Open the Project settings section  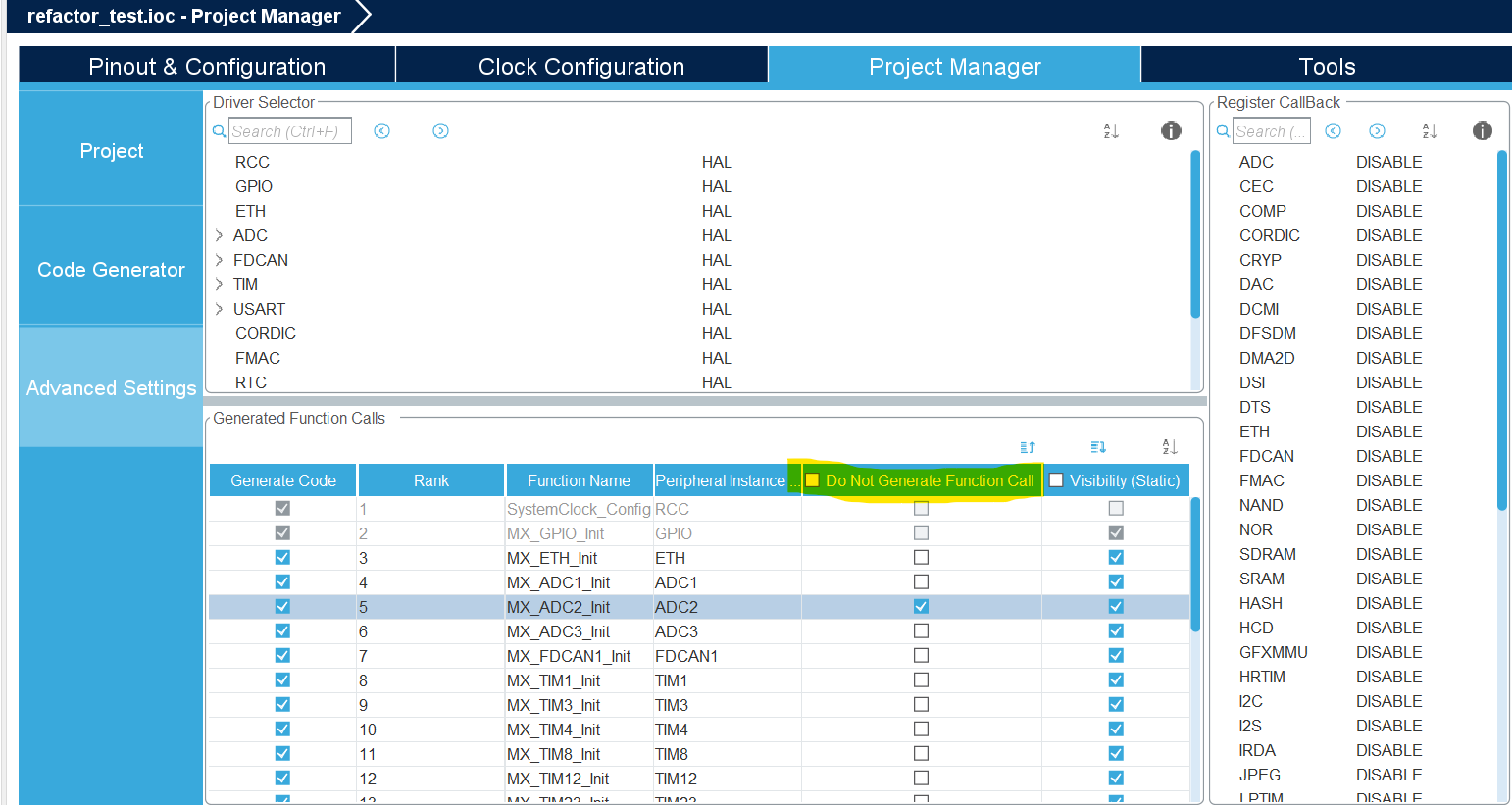pyautogui.click(x=111, y=150)
